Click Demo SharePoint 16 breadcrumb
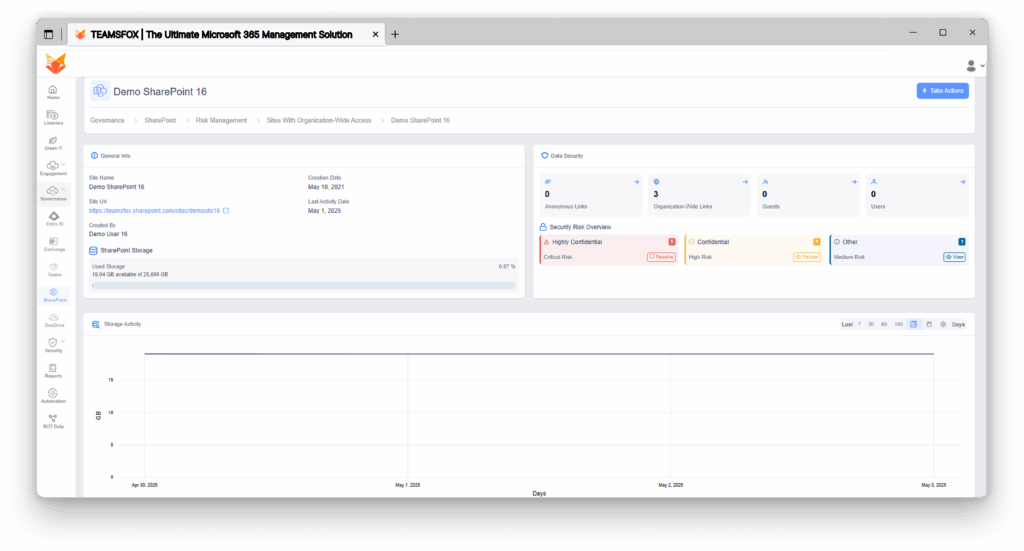Viewport: 1024px width, 551px height. [421, 121]
